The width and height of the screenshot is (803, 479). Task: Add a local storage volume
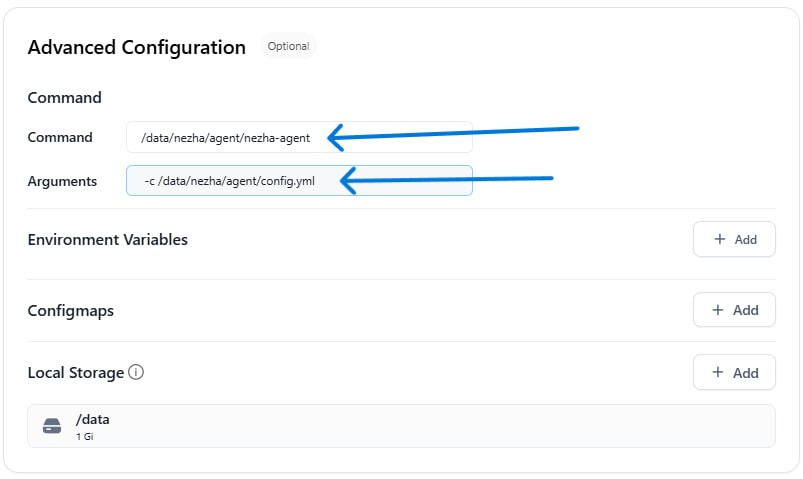coord(734,372)
